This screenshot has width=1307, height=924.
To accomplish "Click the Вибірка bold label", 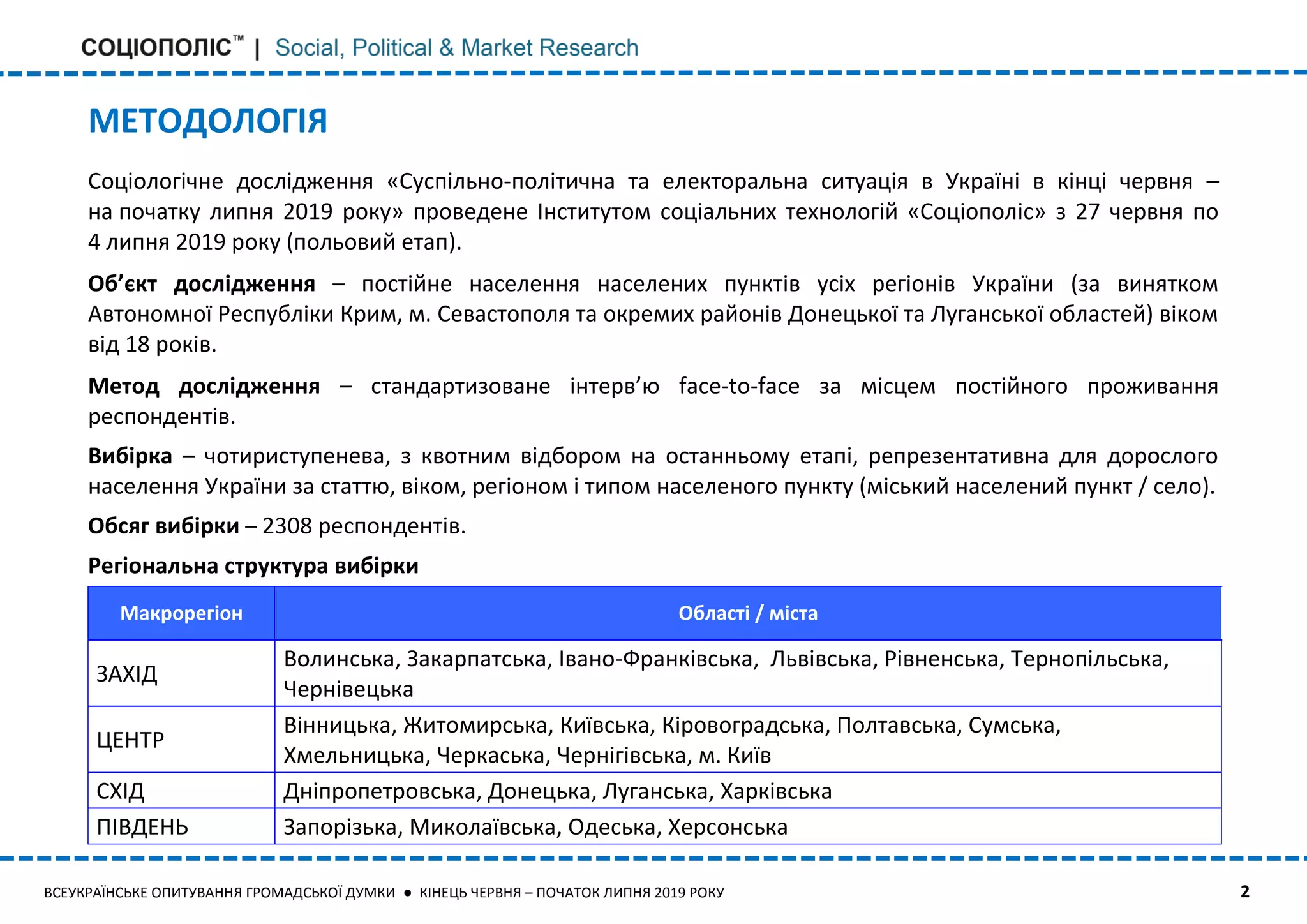I will coord(130,456).
